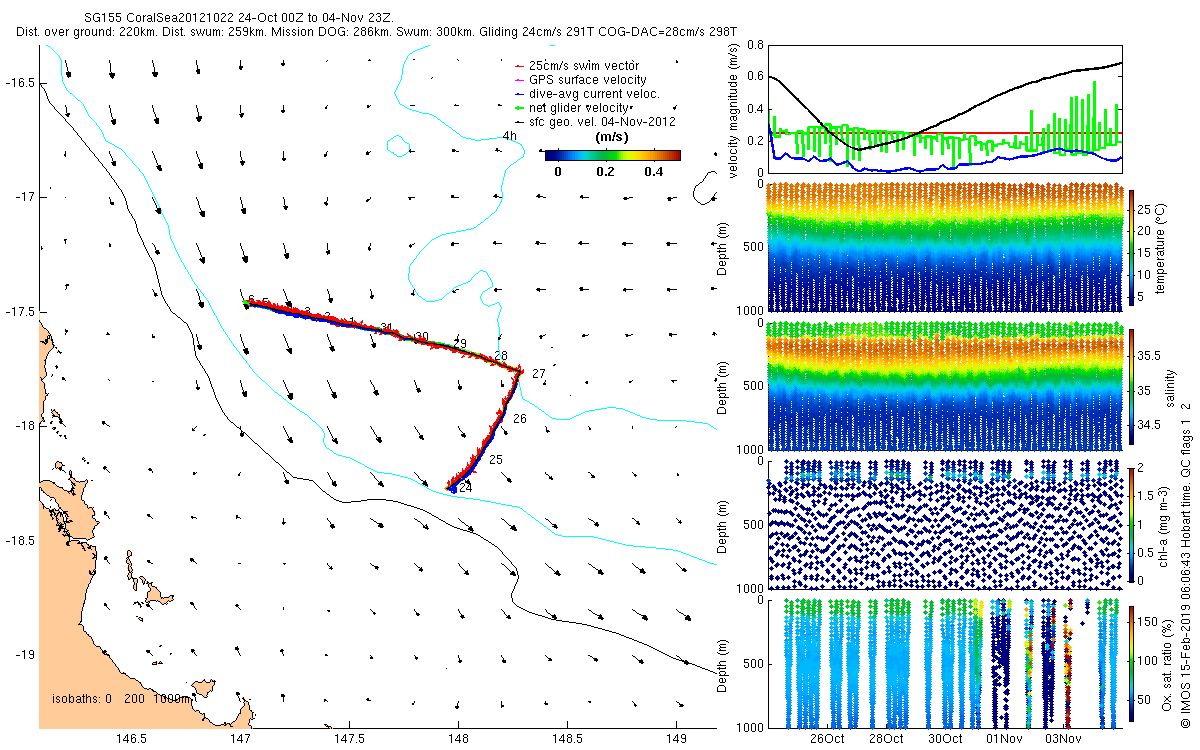Click the 34.5 tick on salinity color bar

pyautogui.click(x=1149, y=425)
